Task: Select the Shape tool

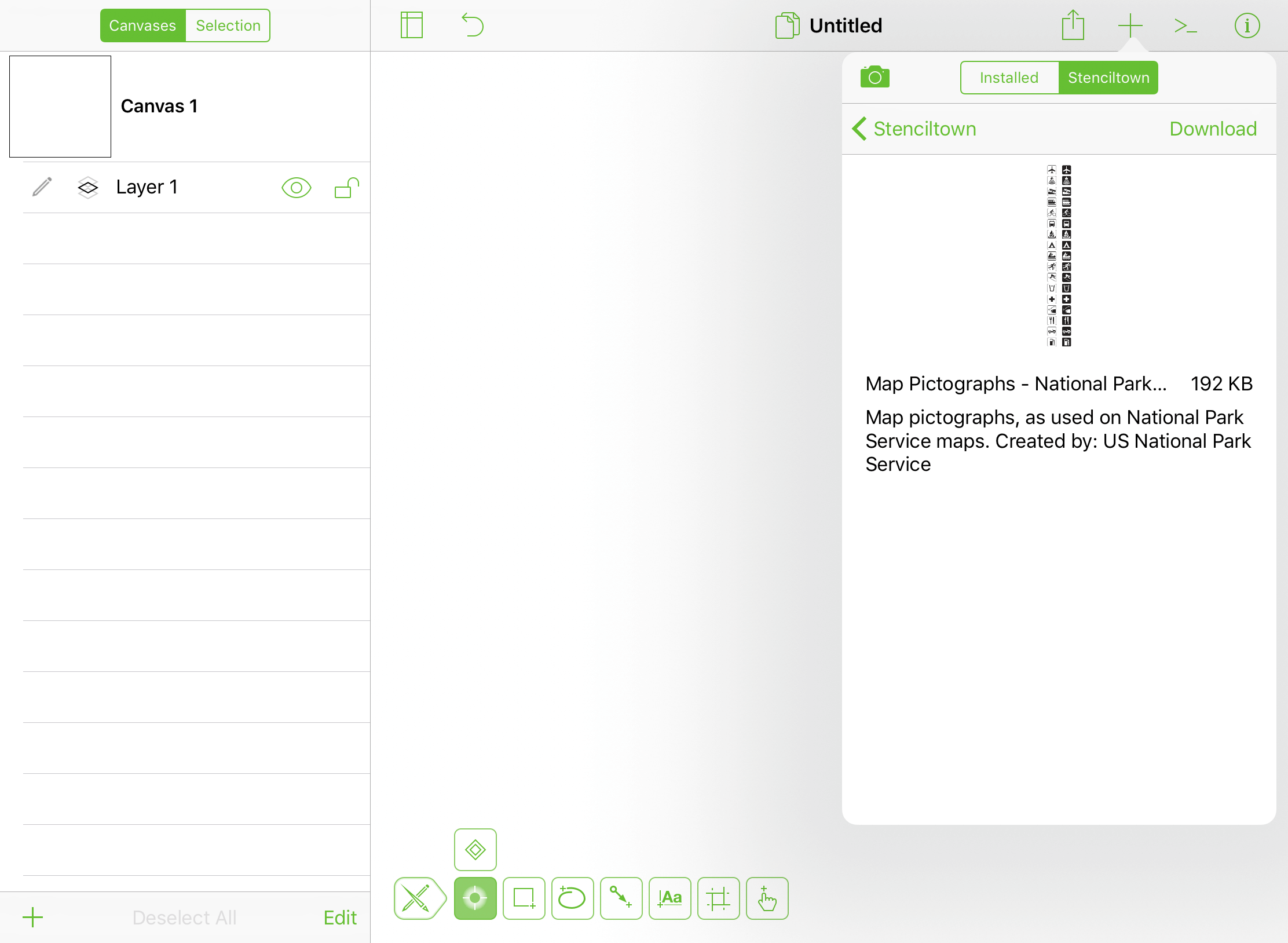Action: pos(524,898)
